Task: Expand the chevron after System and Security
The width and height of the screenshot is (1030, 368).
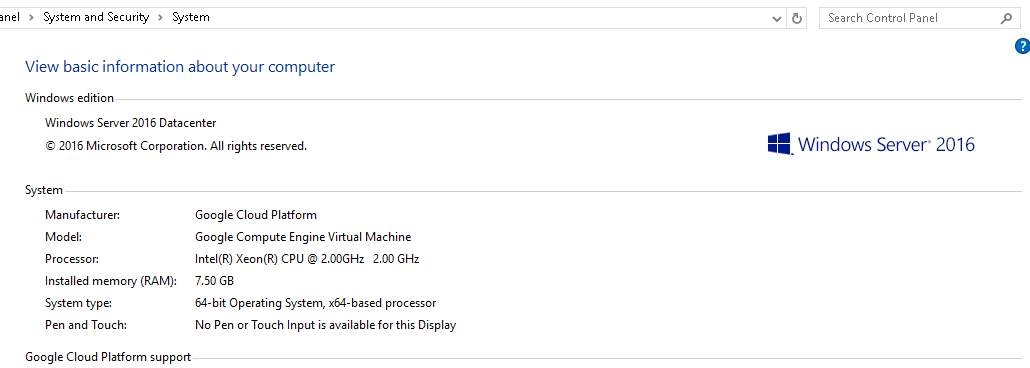Action: click(x=160, y=18)
